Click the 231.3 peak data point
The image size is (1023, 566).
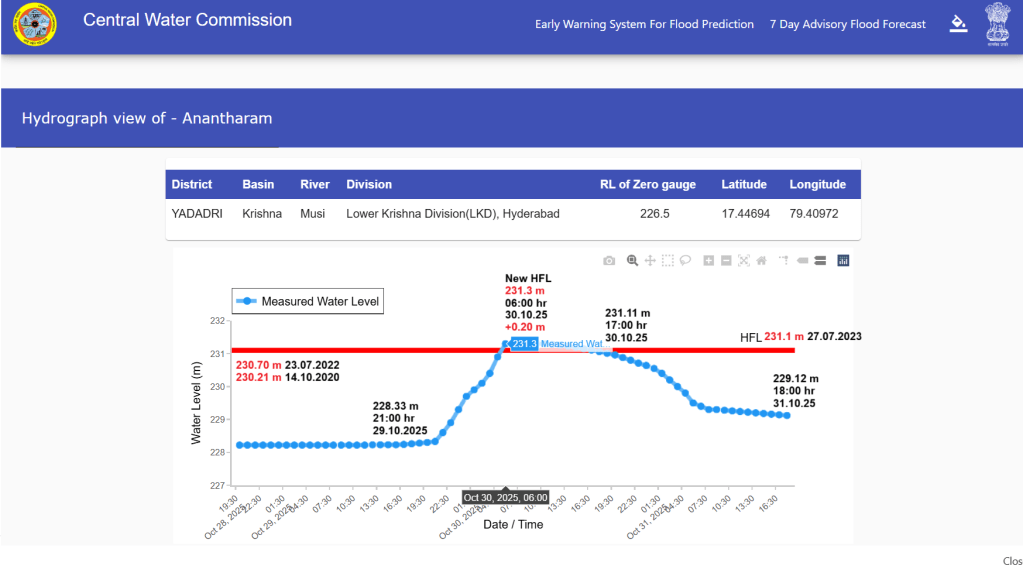pos(506,344)
